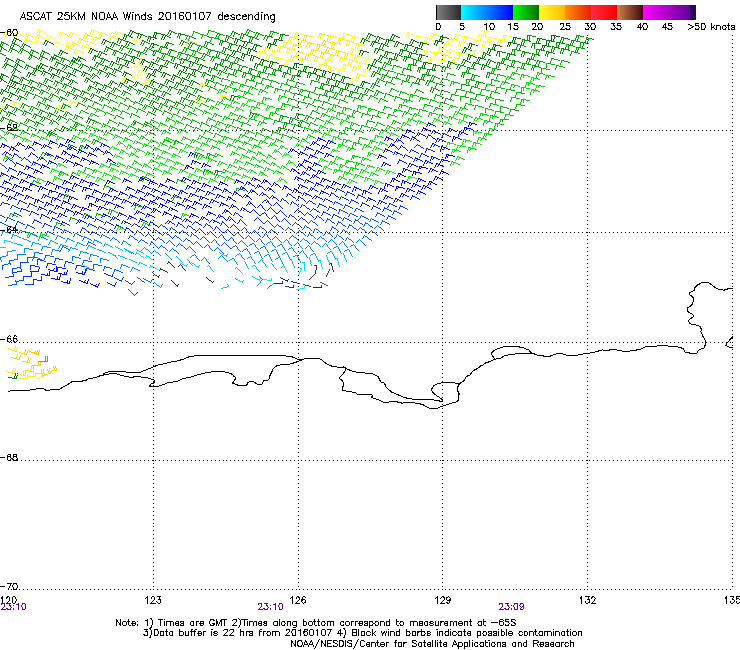Image resolution: width=740 pixels, height=650 pixels.
Task: Click the '120' longitude axis label
Action: [8, 599]
